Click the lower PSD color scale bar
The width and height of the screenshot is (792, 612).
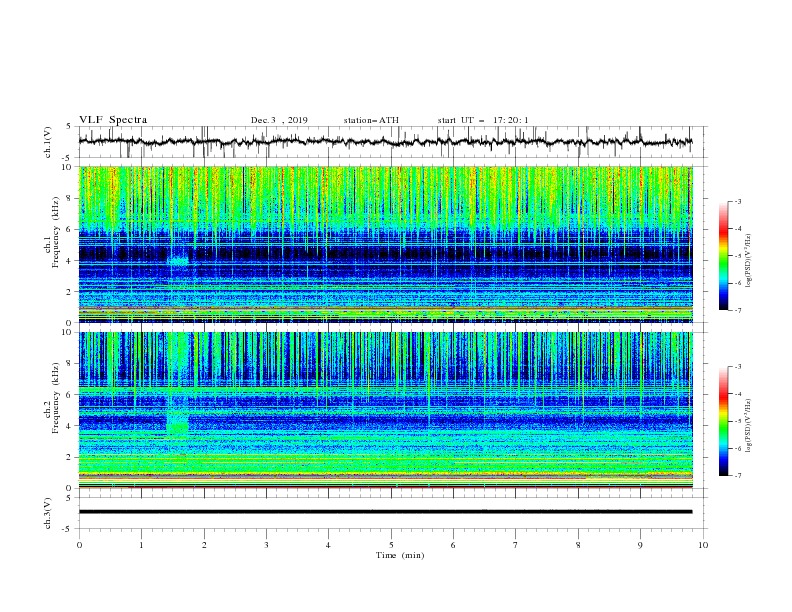pyautogui.click(x=723, y=421)
